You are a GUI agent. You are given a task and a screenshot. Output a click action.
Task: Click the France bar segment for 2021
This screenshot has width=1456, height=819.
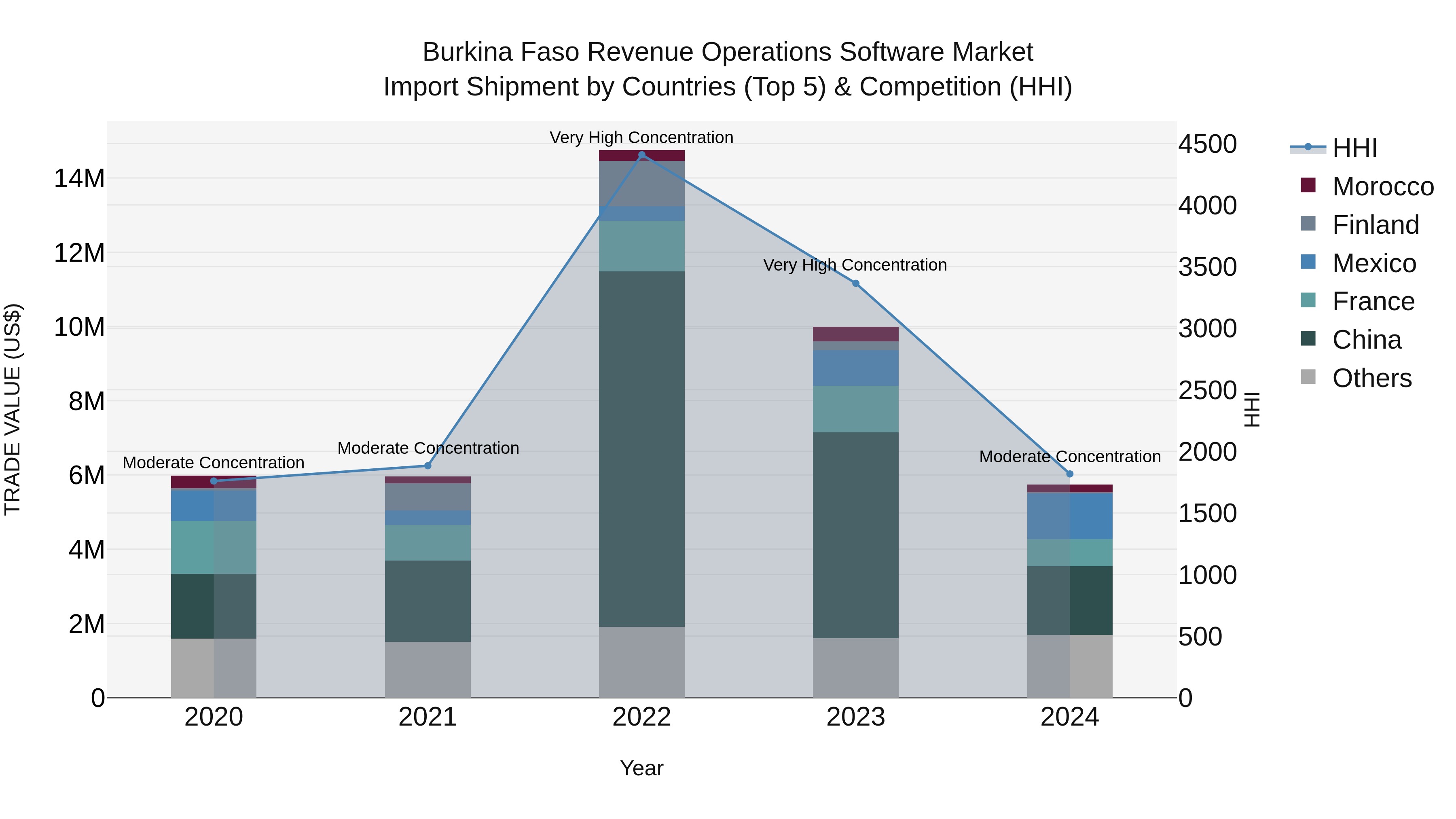click(428, 543)
